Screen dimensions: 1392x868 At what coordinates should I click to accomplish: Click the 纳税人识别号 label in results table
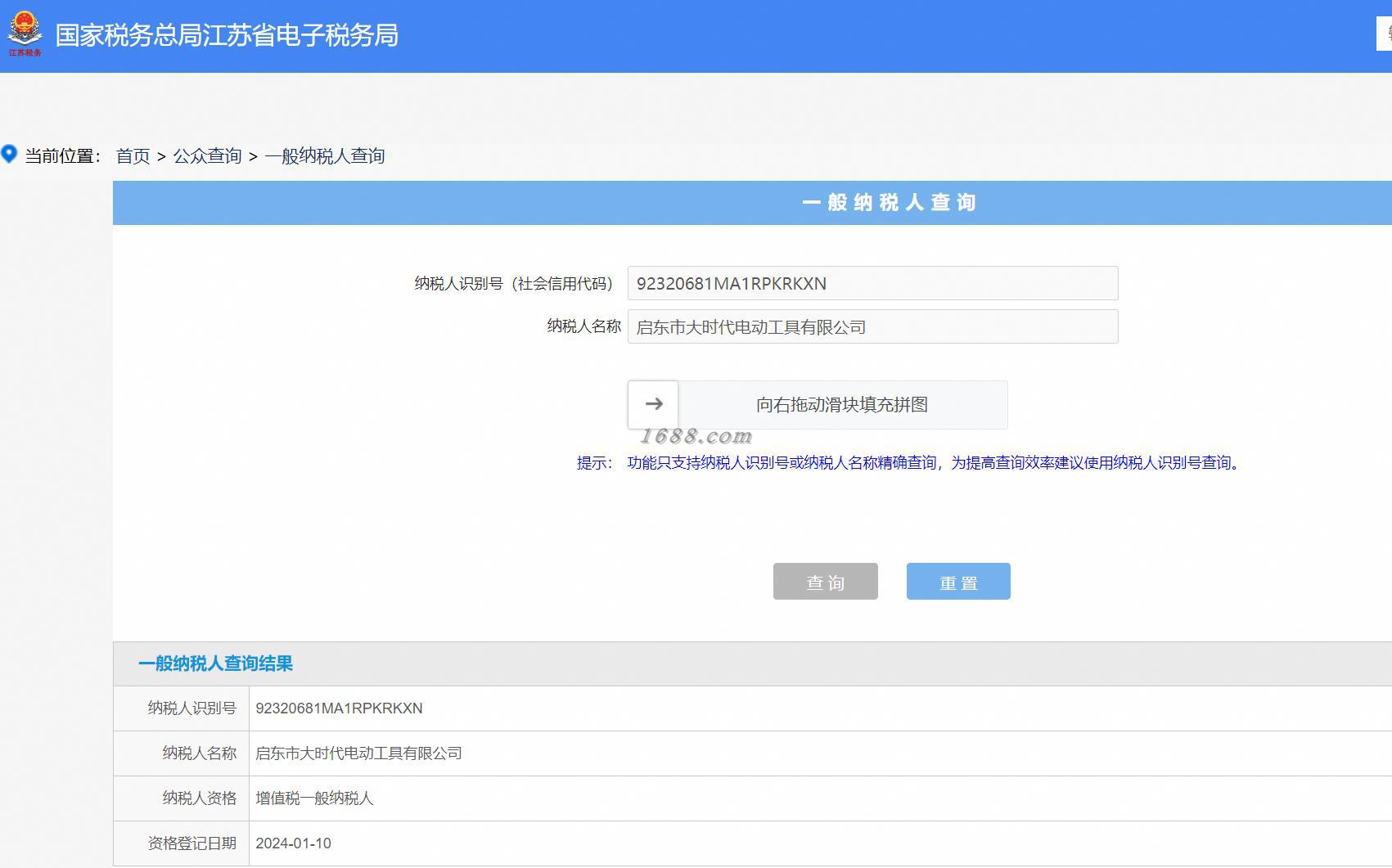click(x=191, y=708)
